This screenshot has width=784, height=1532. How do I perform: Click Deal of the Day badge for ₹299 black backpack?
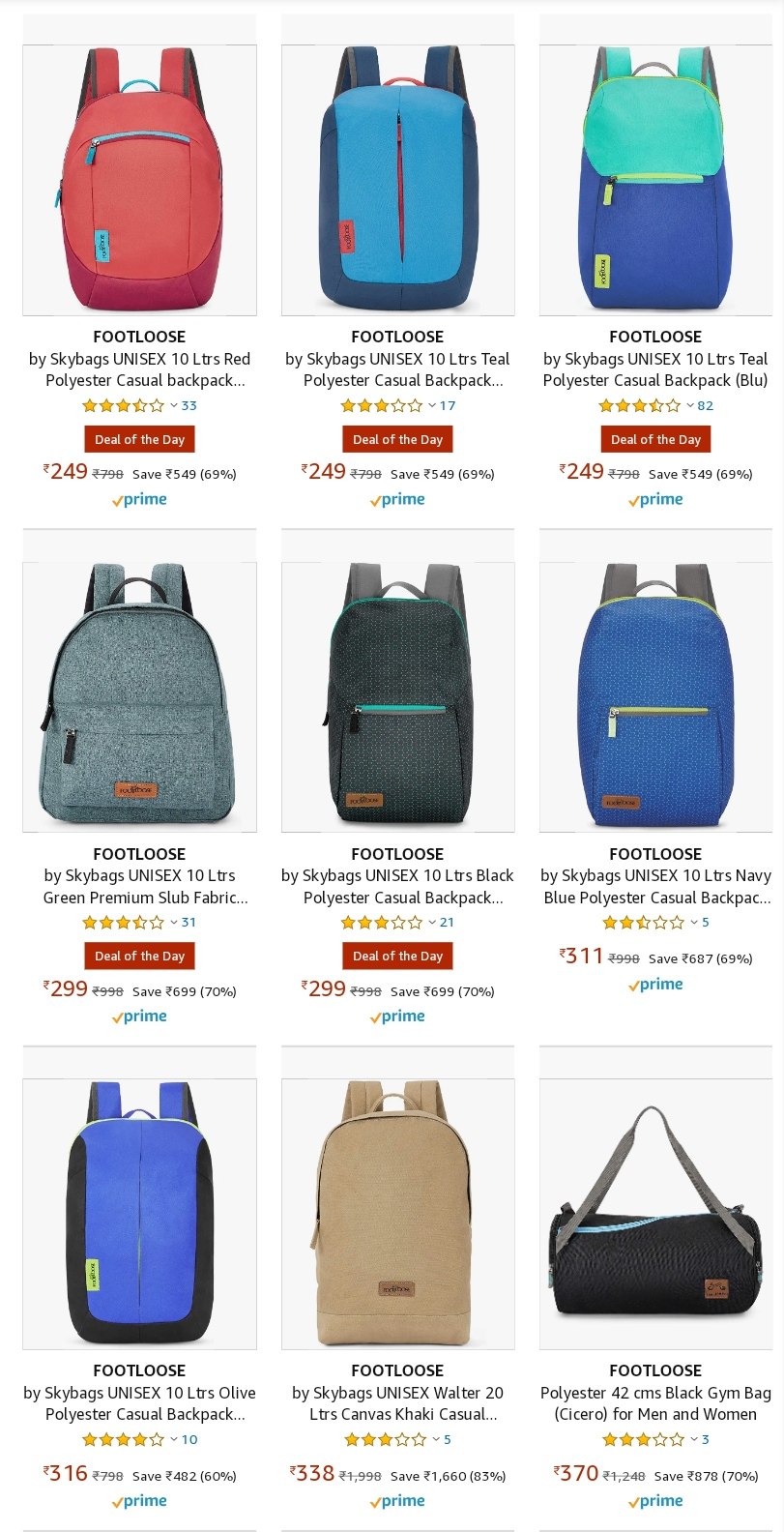pyautogui.click(x=397, y=957)
